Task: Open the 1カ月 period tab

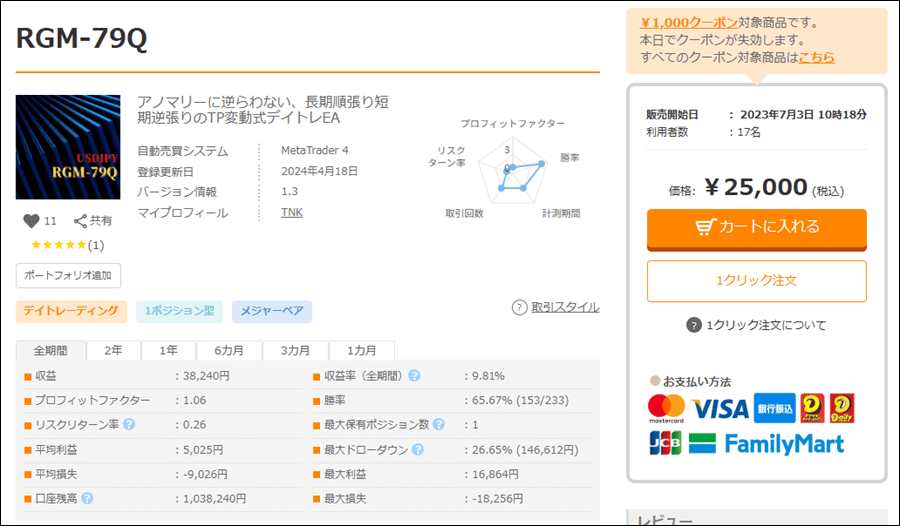Action: tap(362, 351)
